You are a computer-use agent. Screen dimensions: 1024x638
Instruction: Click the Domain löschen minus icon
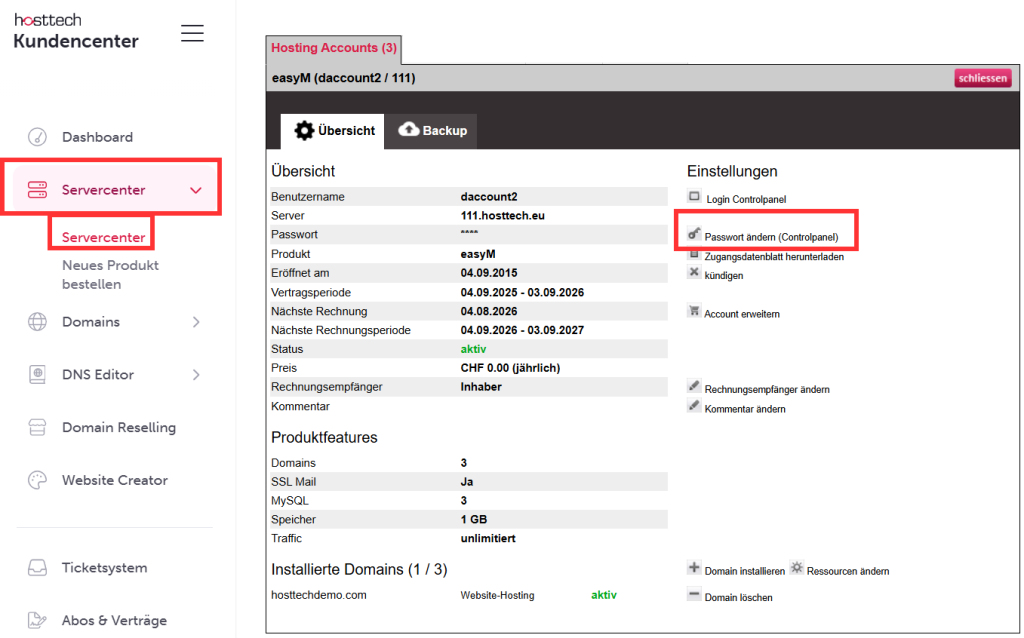coord(694,595)
